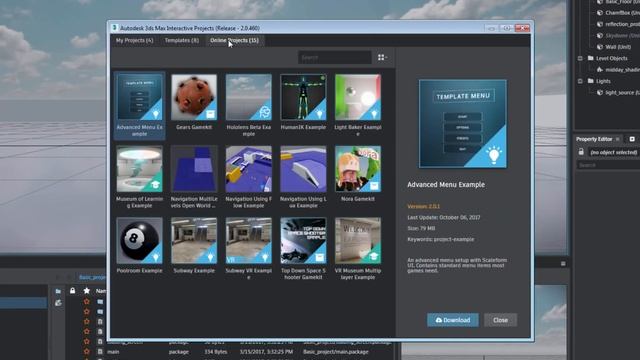Click the large Template Menu preview image
This screenshot has width=640, height=360.
tap(463, 124)
